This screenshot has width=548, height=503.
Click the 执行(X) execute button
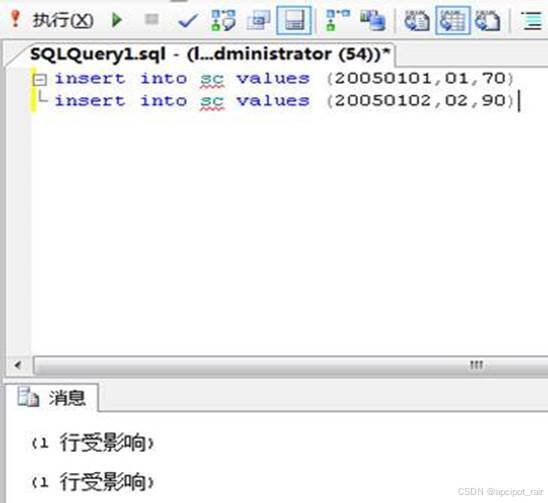[x=63, y=20]
